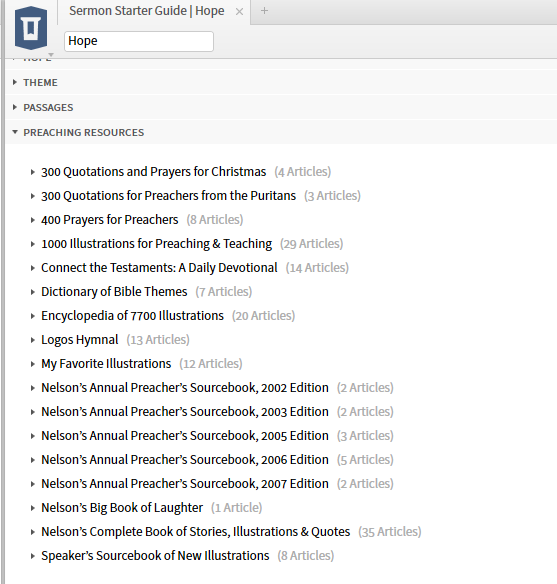Open 300 Quotations for Preachers from the Puritans
The width and height of the screenshot is (557, 584).
click(x=168, y=196)
